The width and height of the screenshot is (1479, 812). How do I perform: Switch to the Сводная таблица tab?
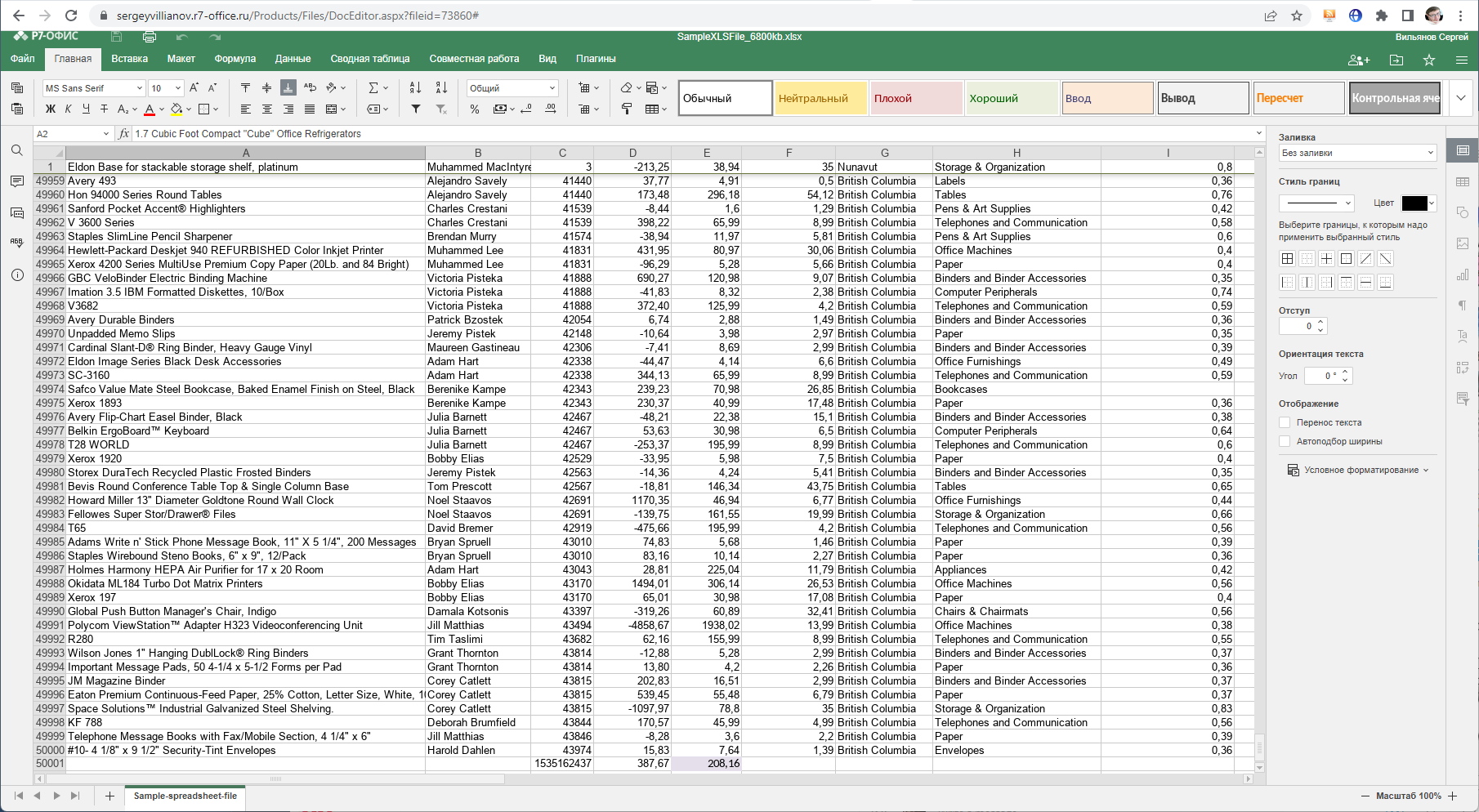tap(369, 59)
